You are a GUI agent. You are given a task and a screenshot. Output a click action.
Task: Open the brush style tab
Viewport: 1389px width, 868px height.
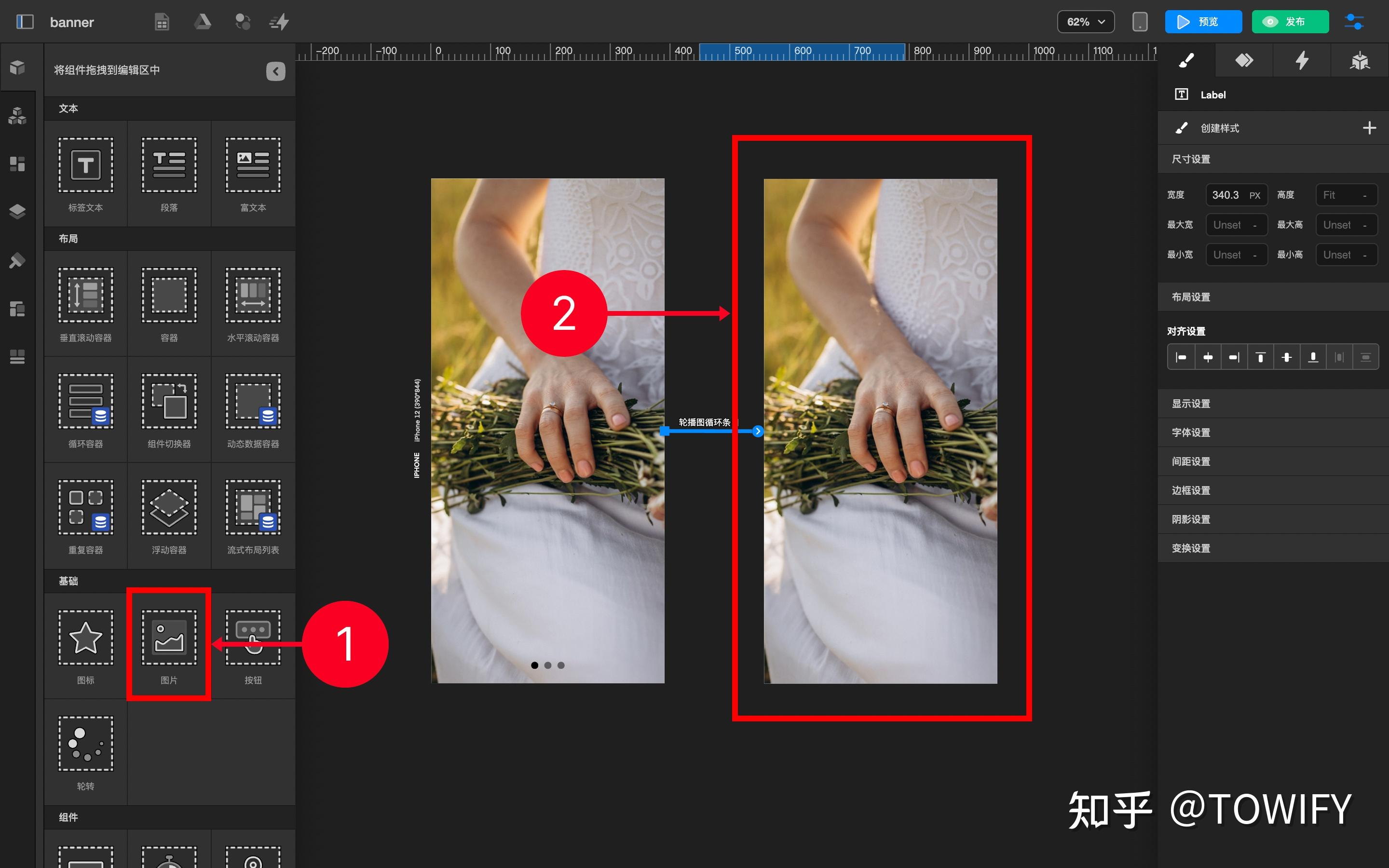[x=1186, y=60]
